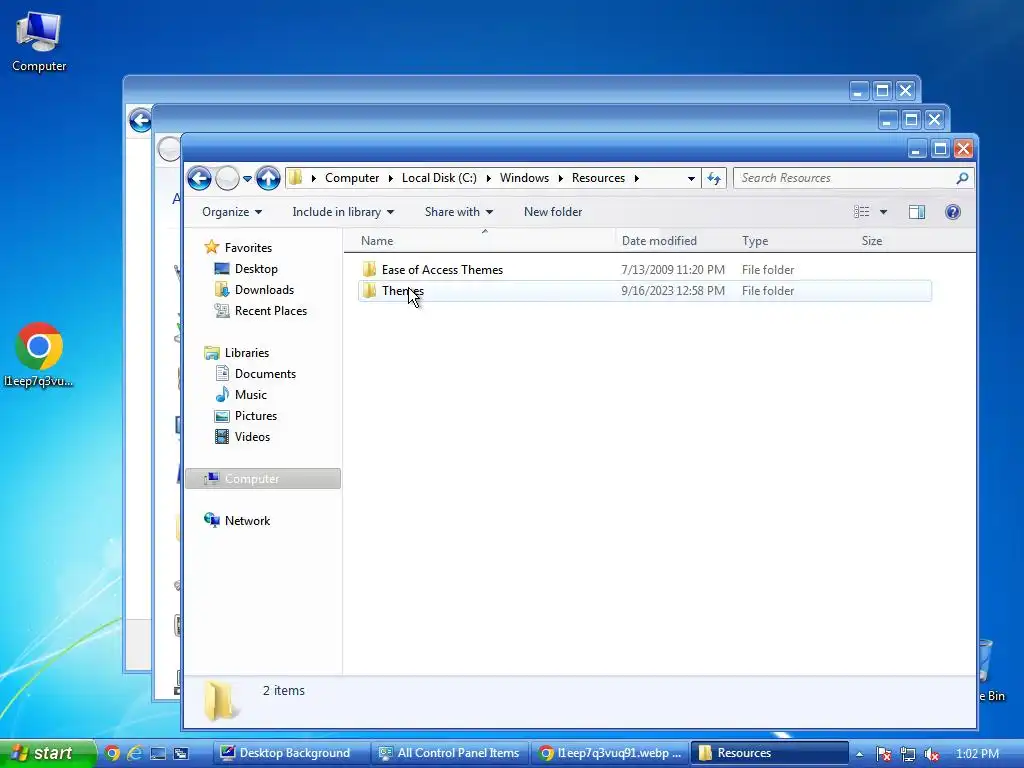Open Help with the question mark icon
This screenshot has height=768, width=1024.
953,212
